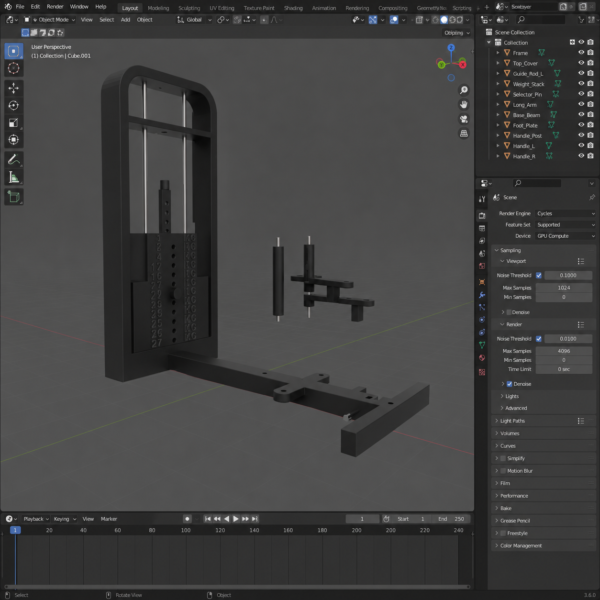
Task: Open the Object properties tab icon
Action: click(x=482, y=282)
